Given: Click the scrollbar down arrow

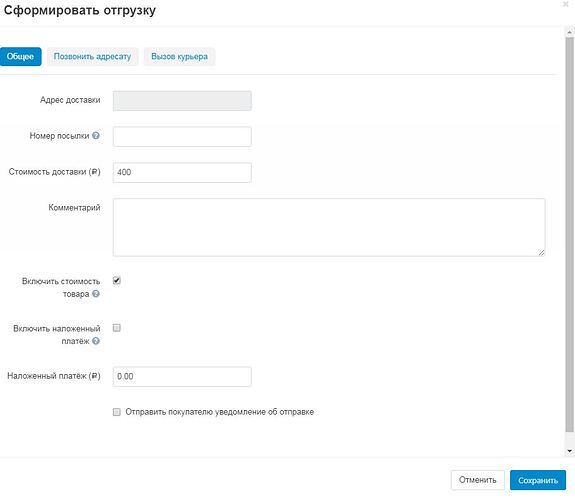Looking at the screenshot, I should pos(569,451).
